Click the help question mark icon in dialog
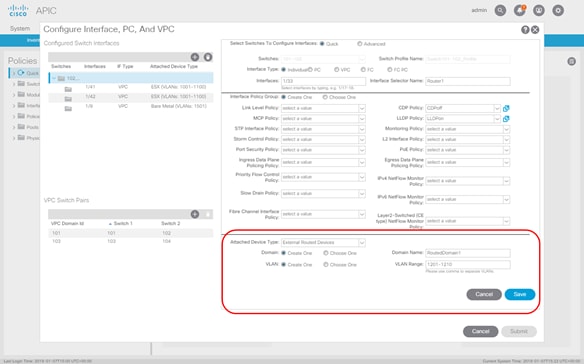 [525, 30]
